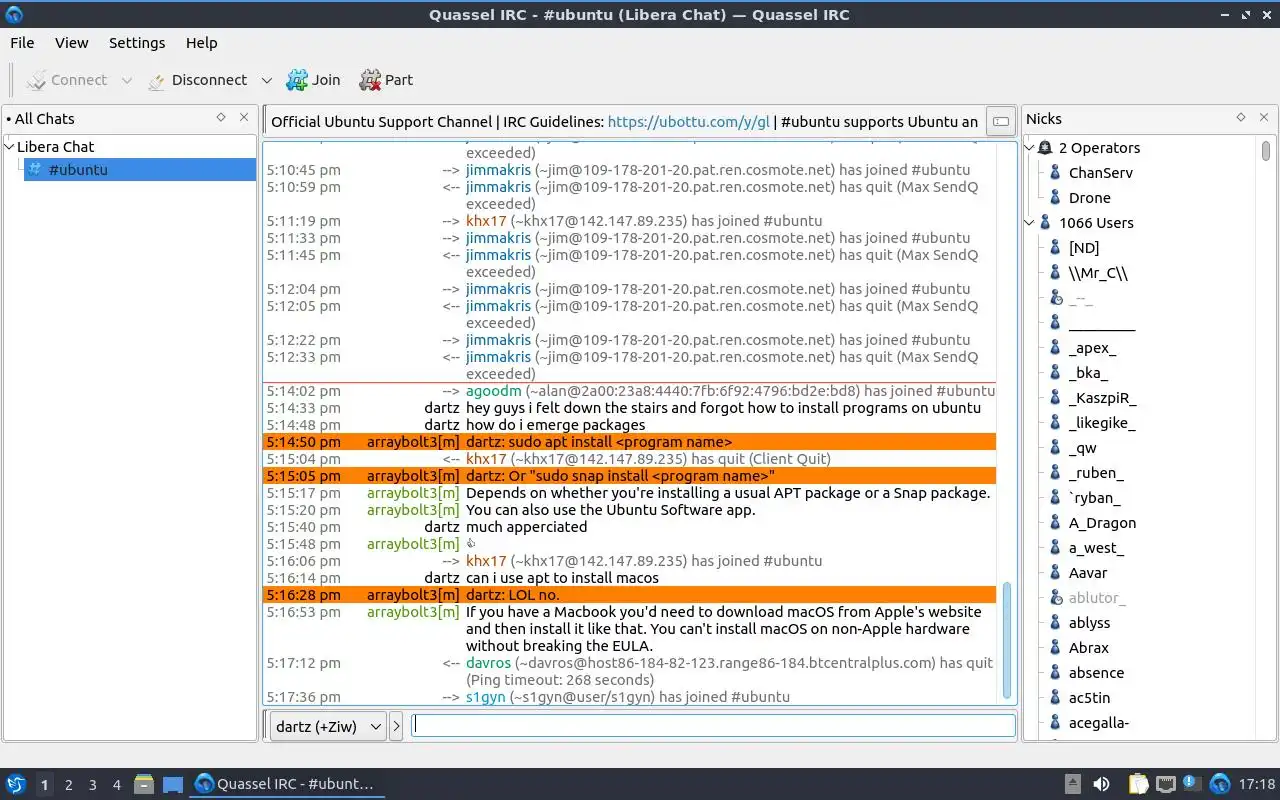Click the Operators group icon
The image size is (1280, 800).
point(1046,148)
